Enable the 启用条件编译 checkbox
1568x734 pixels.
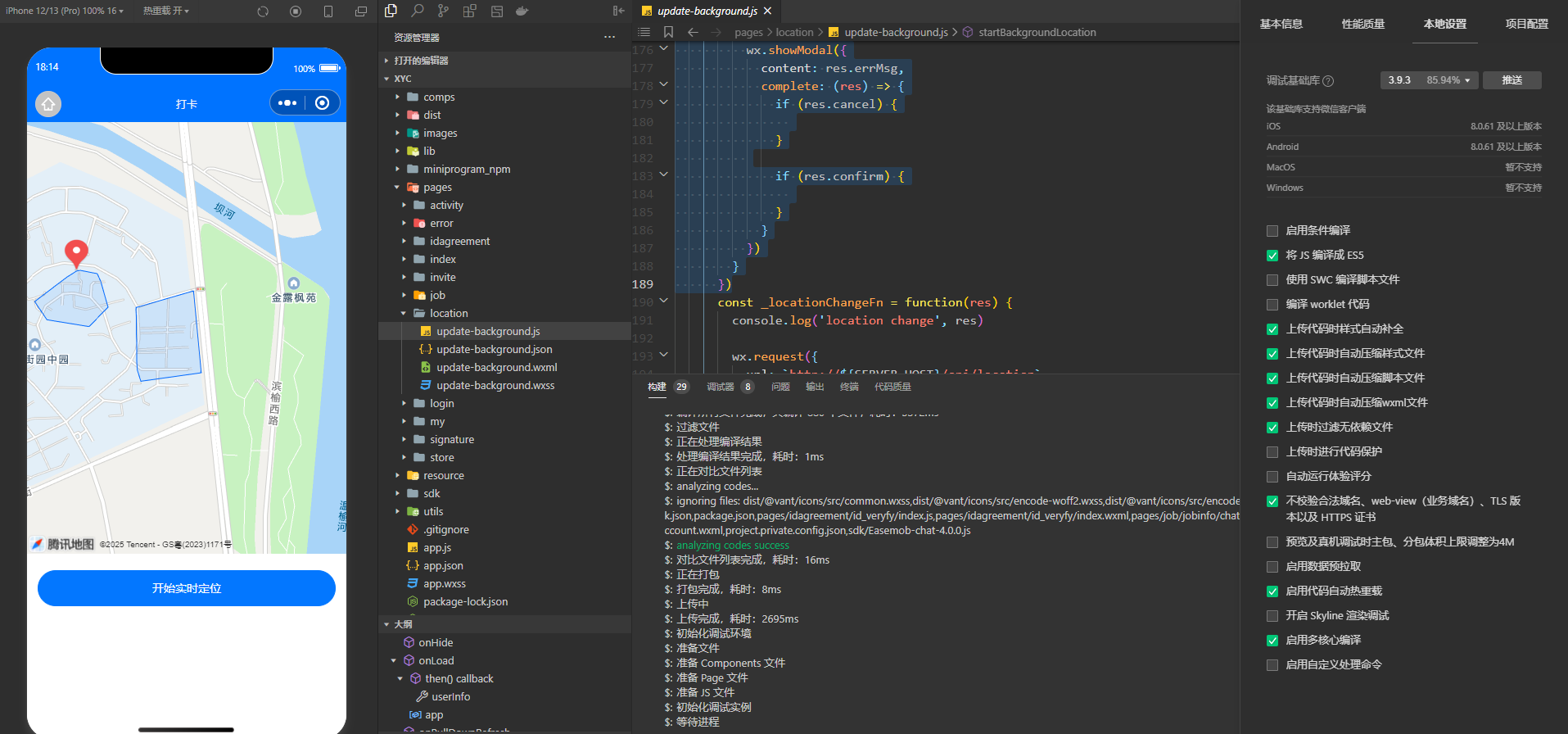coord(1272,231)
